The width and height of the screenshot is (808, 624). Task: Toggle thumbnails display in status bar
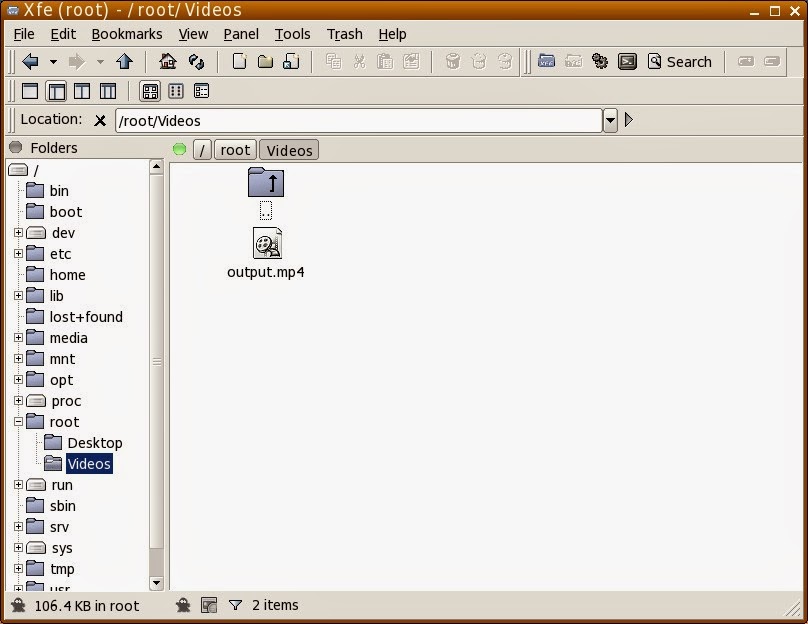point(209,605)
